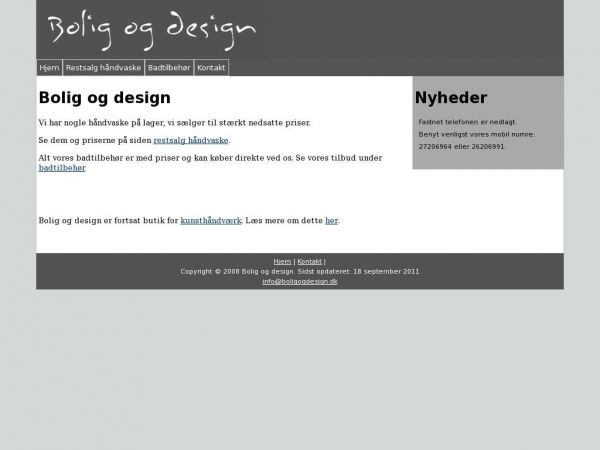Open the Kontakt link in the footer
The width and height of the screenshot is (600, 450).
pyautogui.click(x=309, y=261)
